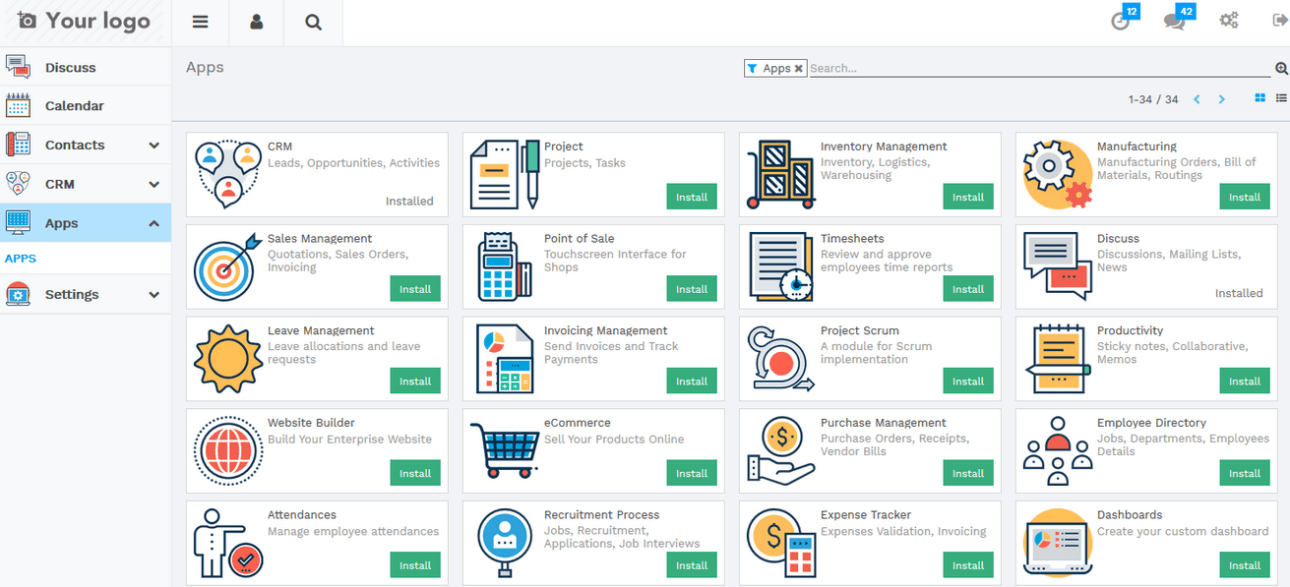The height and width of the screenshot is (587, 1290).
Task: Click the Purchase Management hand coin icon
Action: tap(781, 451)
